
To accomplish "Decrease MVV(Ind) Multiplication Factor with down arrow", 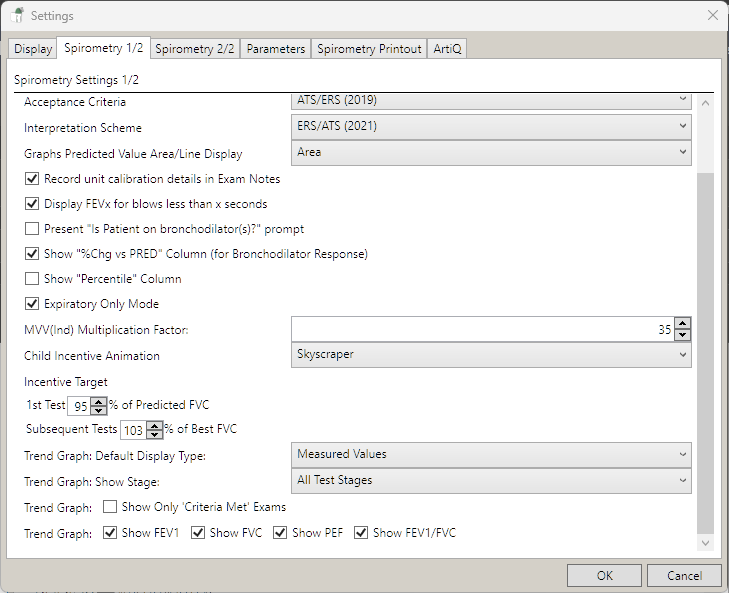I will [x=682, y=335].
